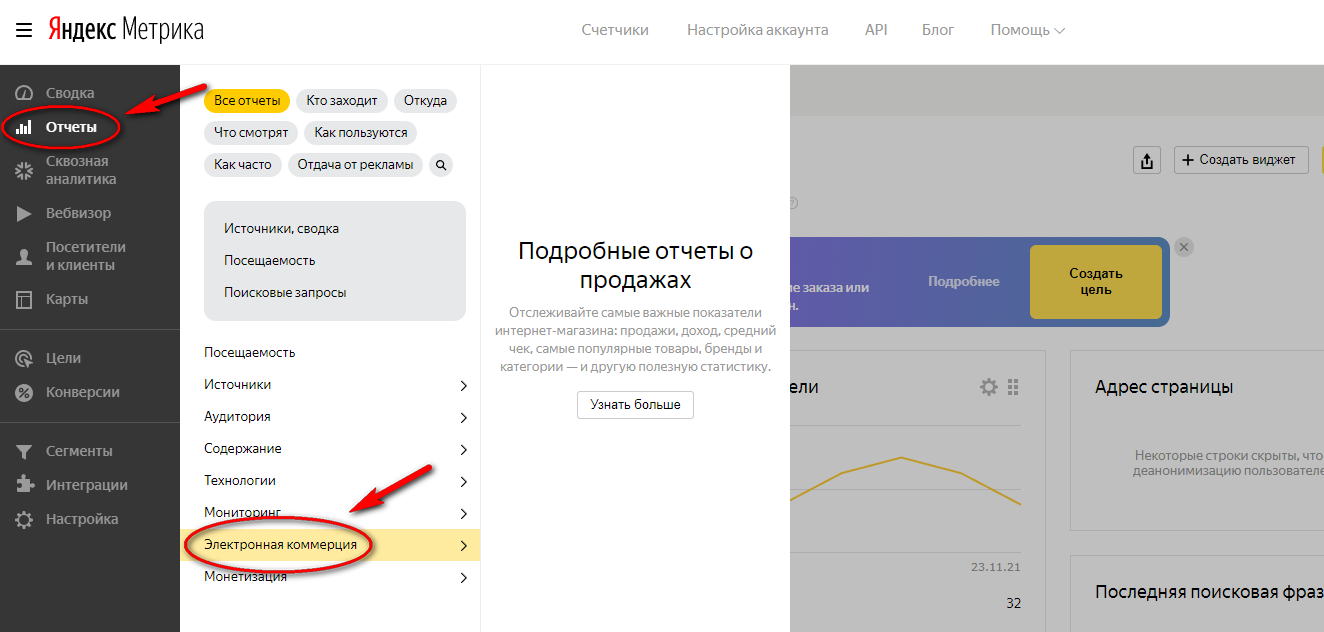The image size is (1324, 632).
Task: Select the Как пользуются filter tab
Action: click(361, 133)
